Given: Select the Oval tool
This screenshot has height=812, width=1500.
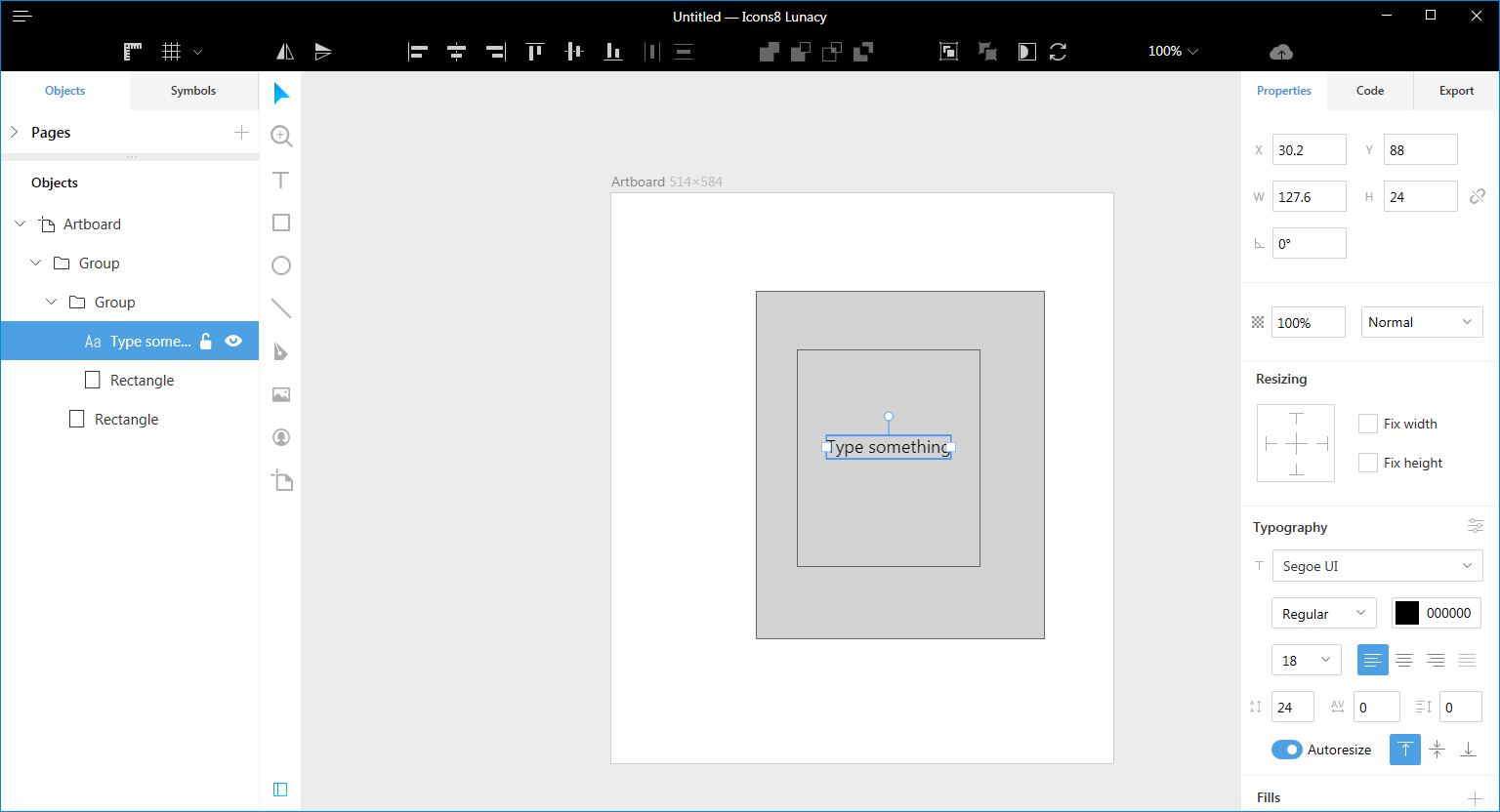Looking at the screenshot, I should [x=281, y=265].
